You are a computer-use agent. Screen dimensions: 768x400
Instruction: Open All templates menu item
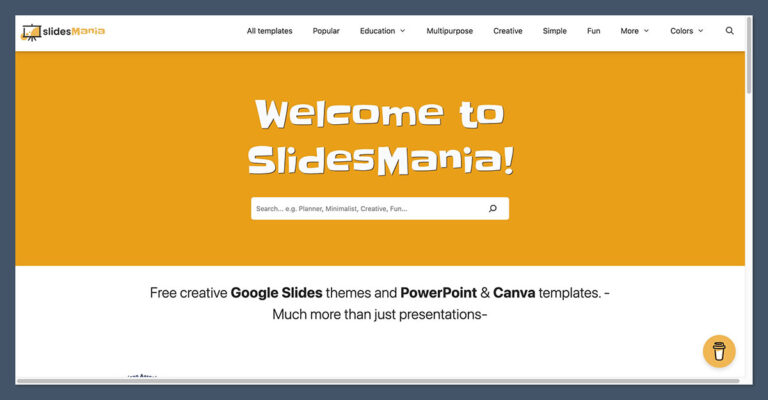click(269, 31)
